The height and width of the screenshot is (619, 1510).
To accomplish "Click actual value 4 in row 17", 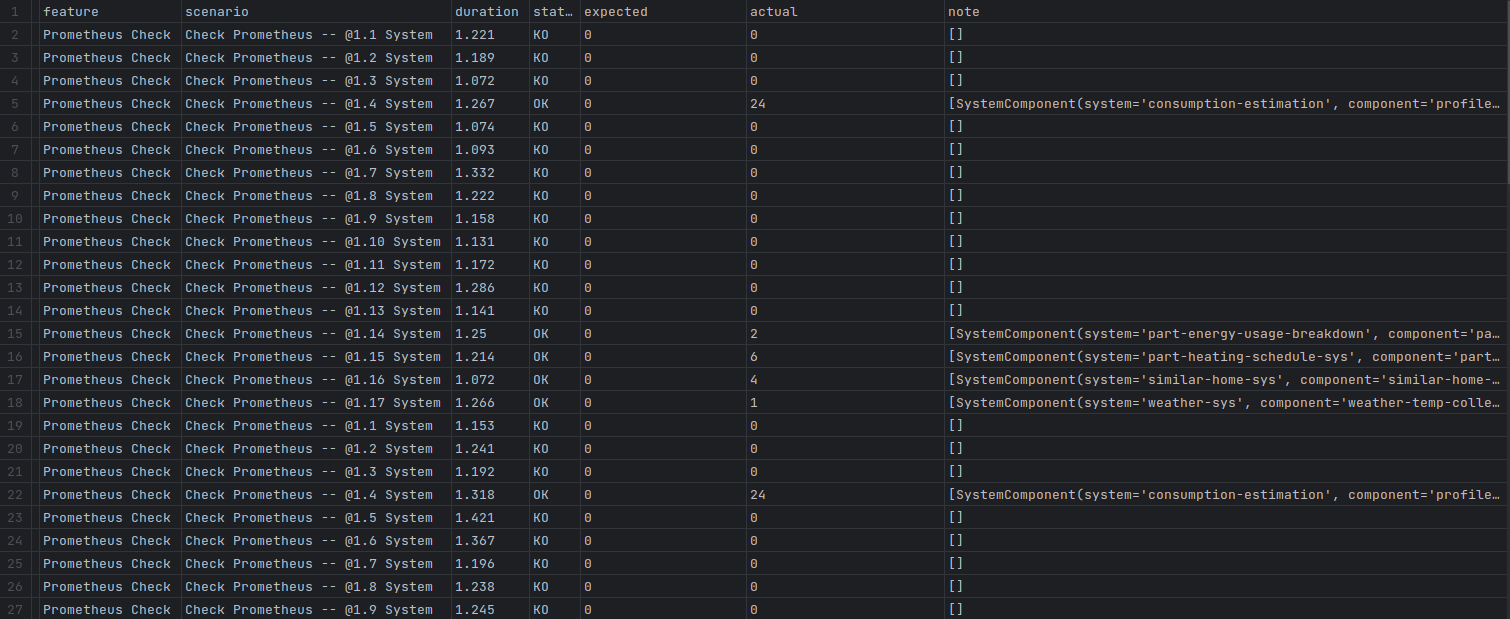I will tap(753, 380).
